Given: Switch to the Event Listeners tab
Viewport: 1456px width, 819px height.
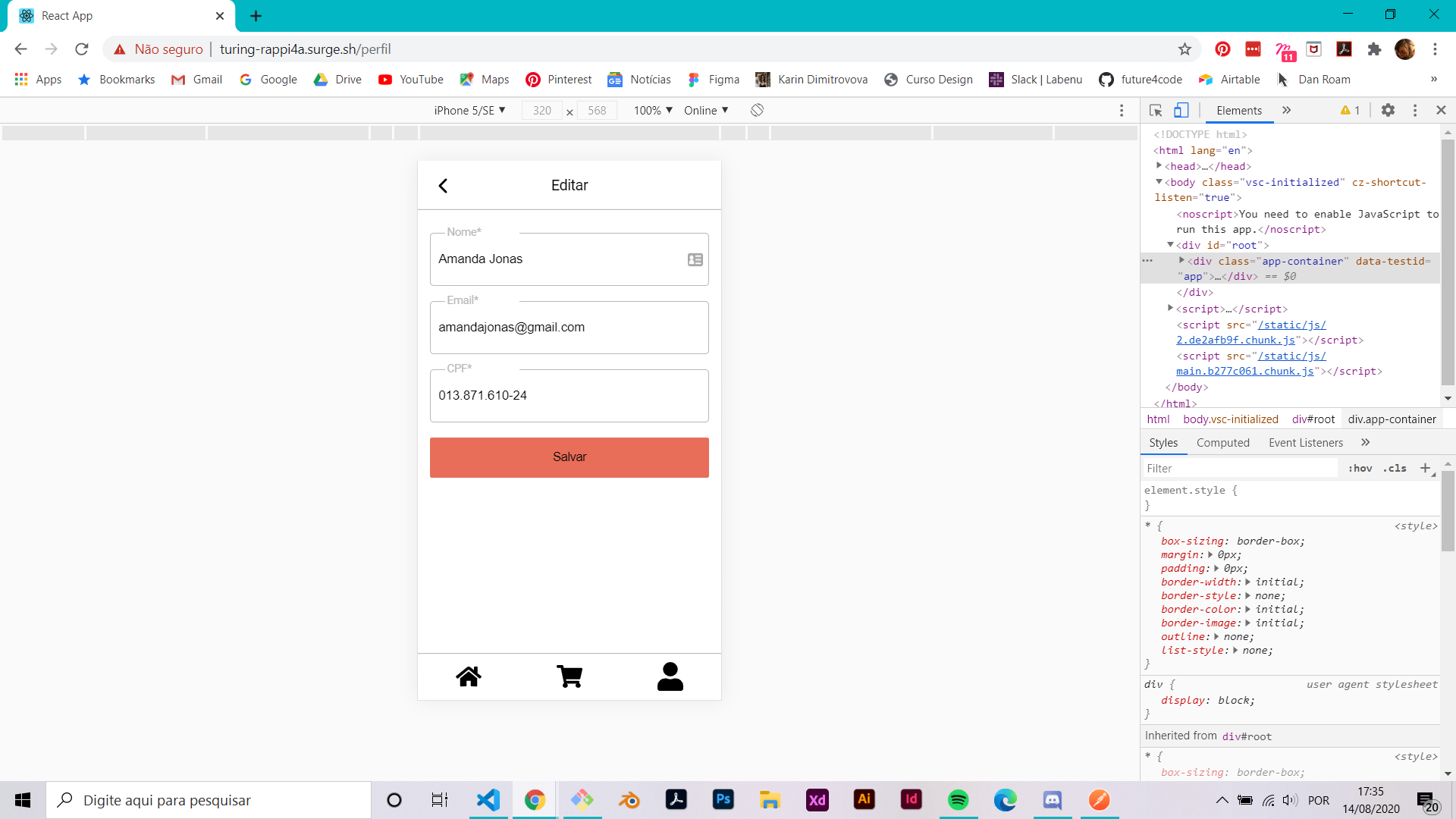Looking at the screenshot, I should click(1305, 443).
